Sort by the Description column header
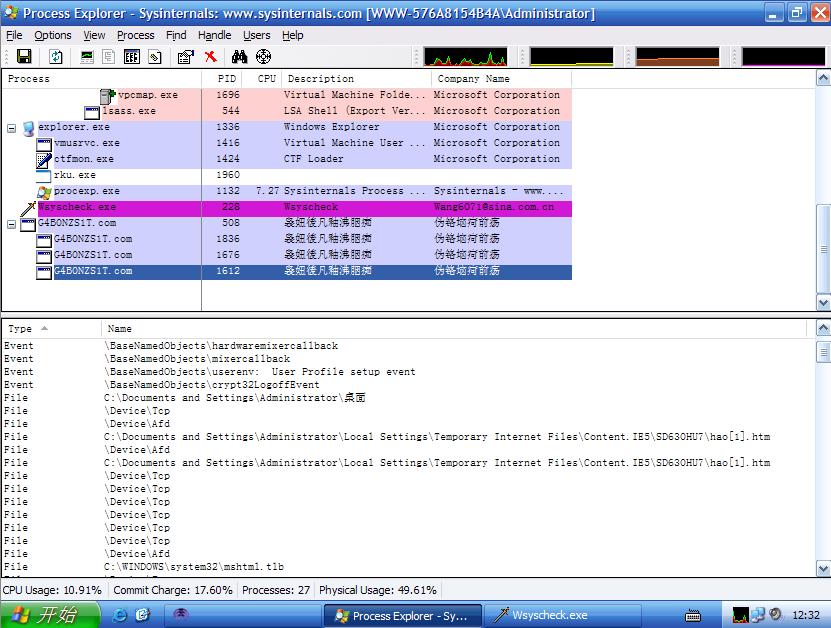Viewport: 831px width, 628px height. pyautogui.click(x=357, y=78)
